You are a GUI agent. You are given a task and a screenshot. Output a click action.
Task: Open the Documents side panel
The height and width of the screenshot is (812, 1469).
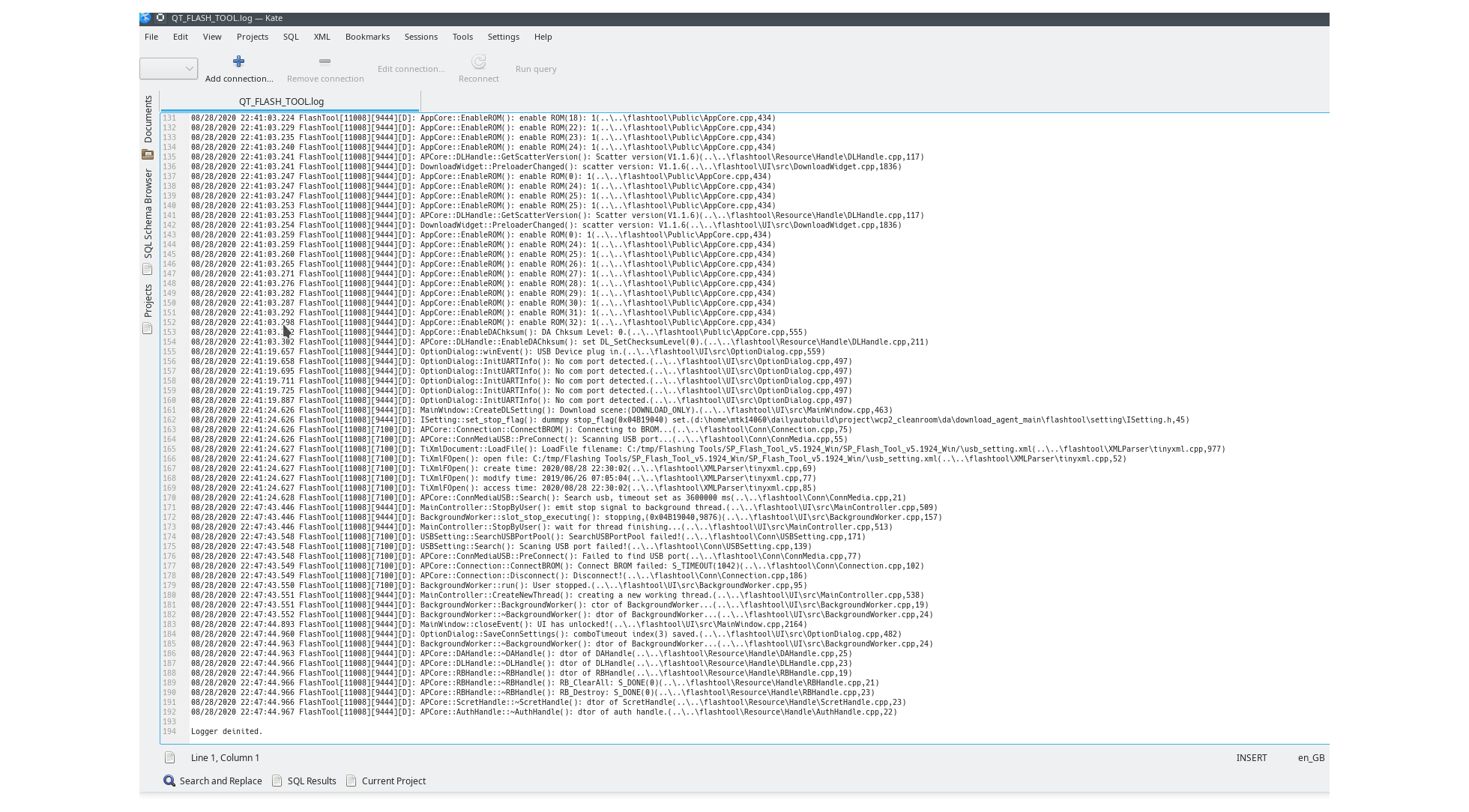[x=148, y=119]
